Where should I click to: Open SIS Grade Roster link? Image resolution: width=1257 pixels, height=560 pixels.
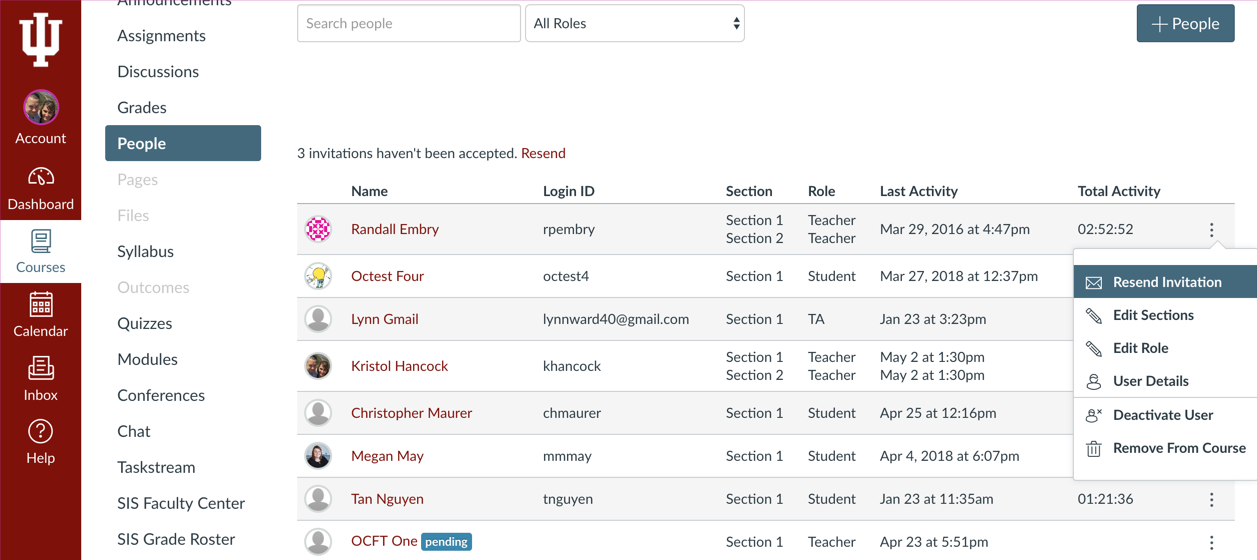pos(176,539)
